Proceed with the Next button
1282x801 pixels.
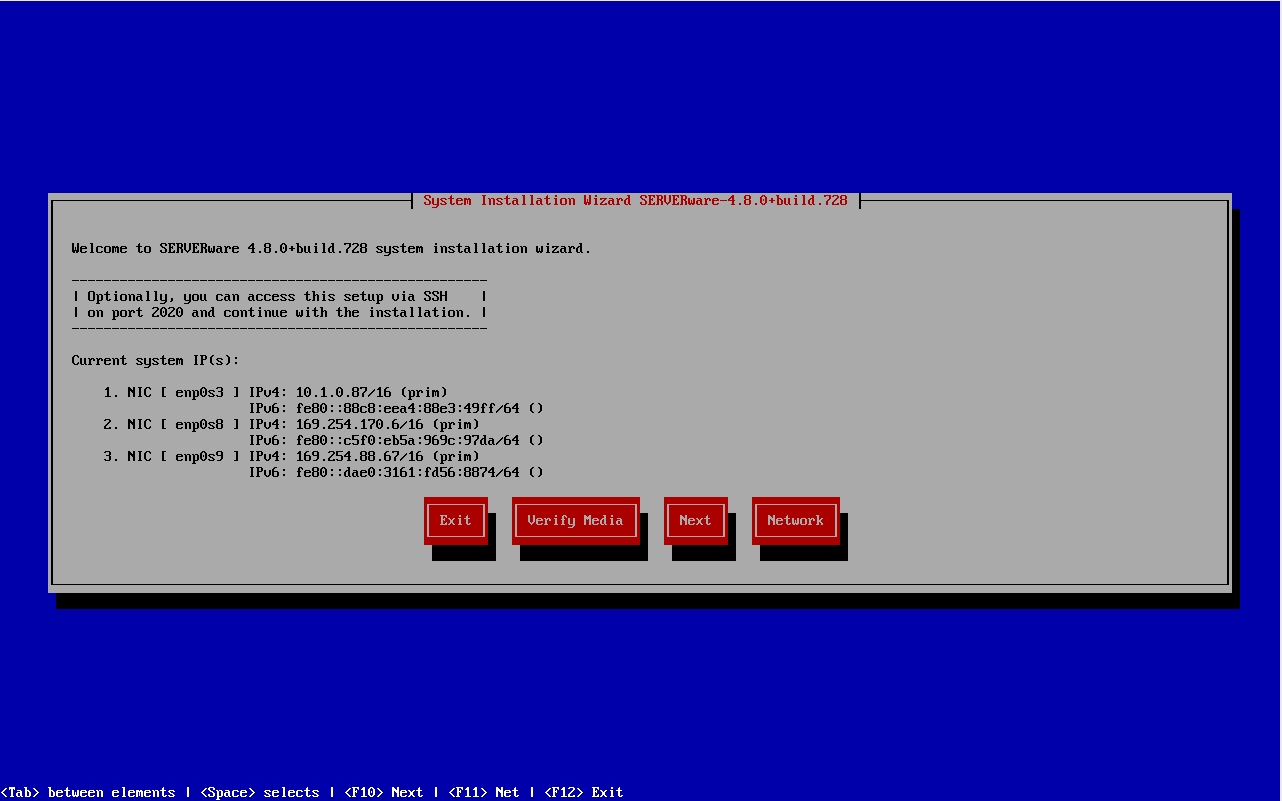point(696,520)
